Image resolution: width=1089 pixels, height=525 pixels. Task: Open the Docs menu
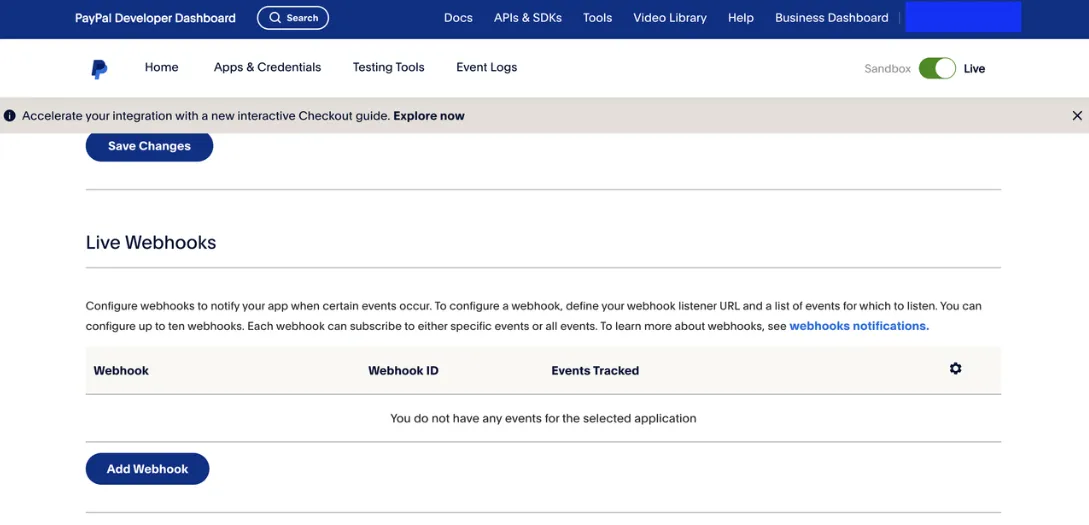(x=458, y=18)
